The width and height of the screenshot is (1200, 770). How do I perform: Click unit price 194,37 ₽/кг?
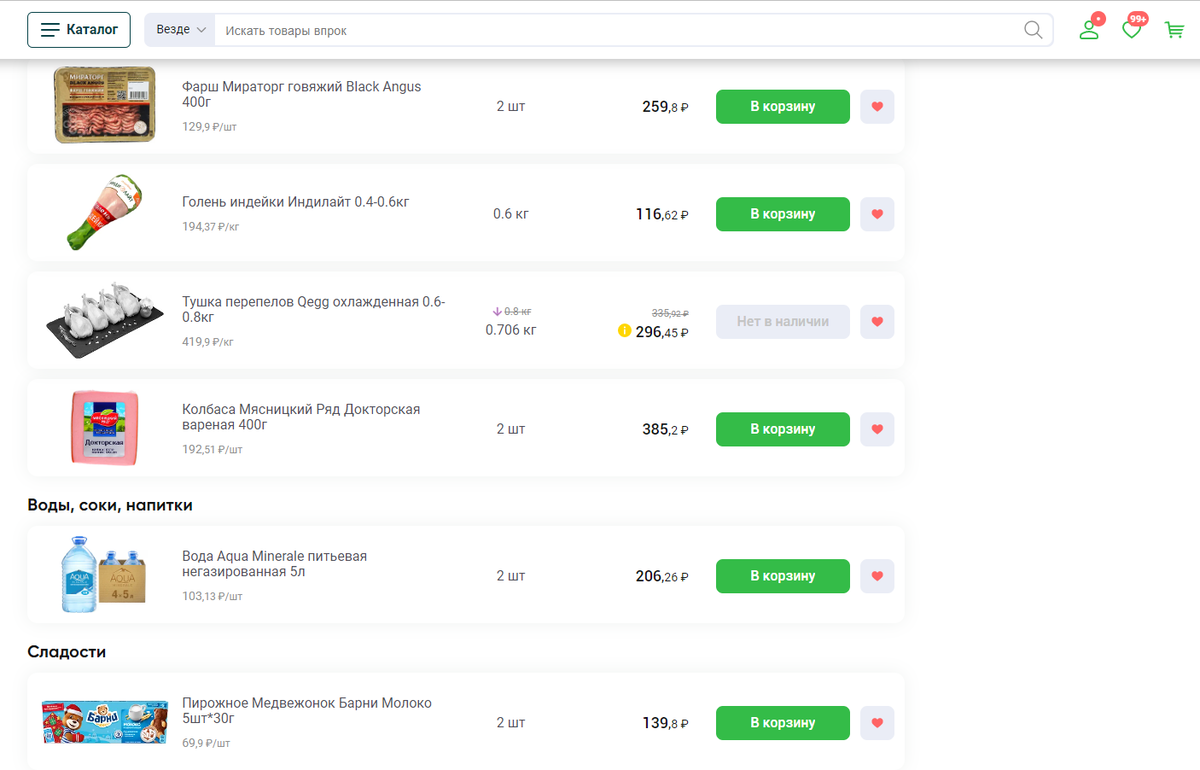pos(211,227)
